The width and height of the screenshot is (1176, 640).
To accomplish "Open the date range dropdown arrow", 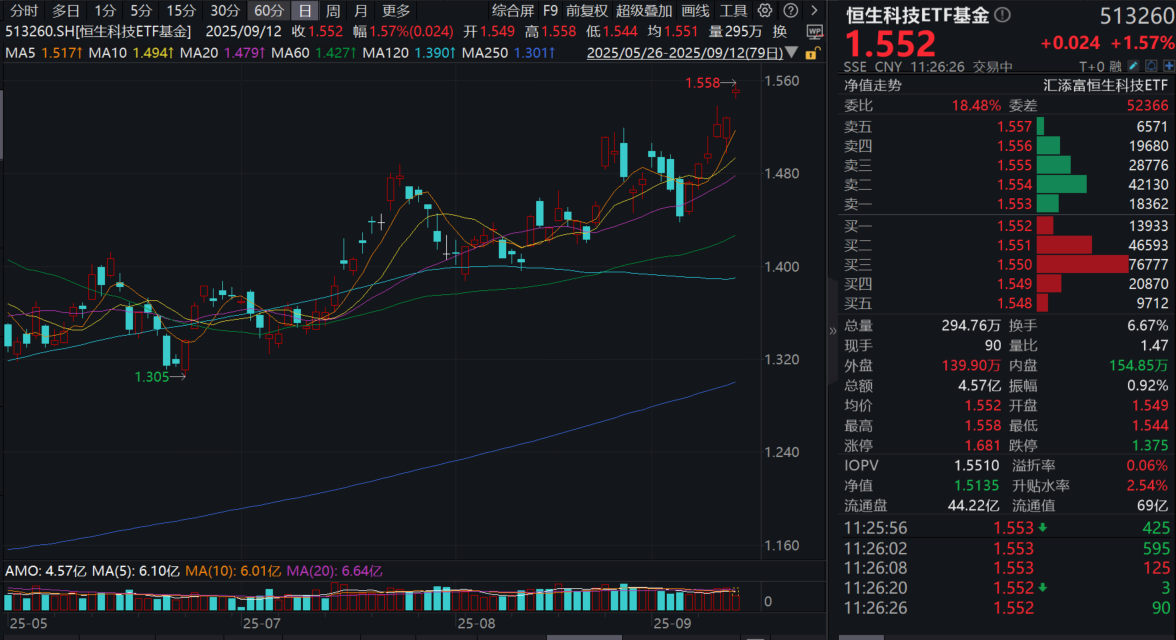I will [791, 52].
